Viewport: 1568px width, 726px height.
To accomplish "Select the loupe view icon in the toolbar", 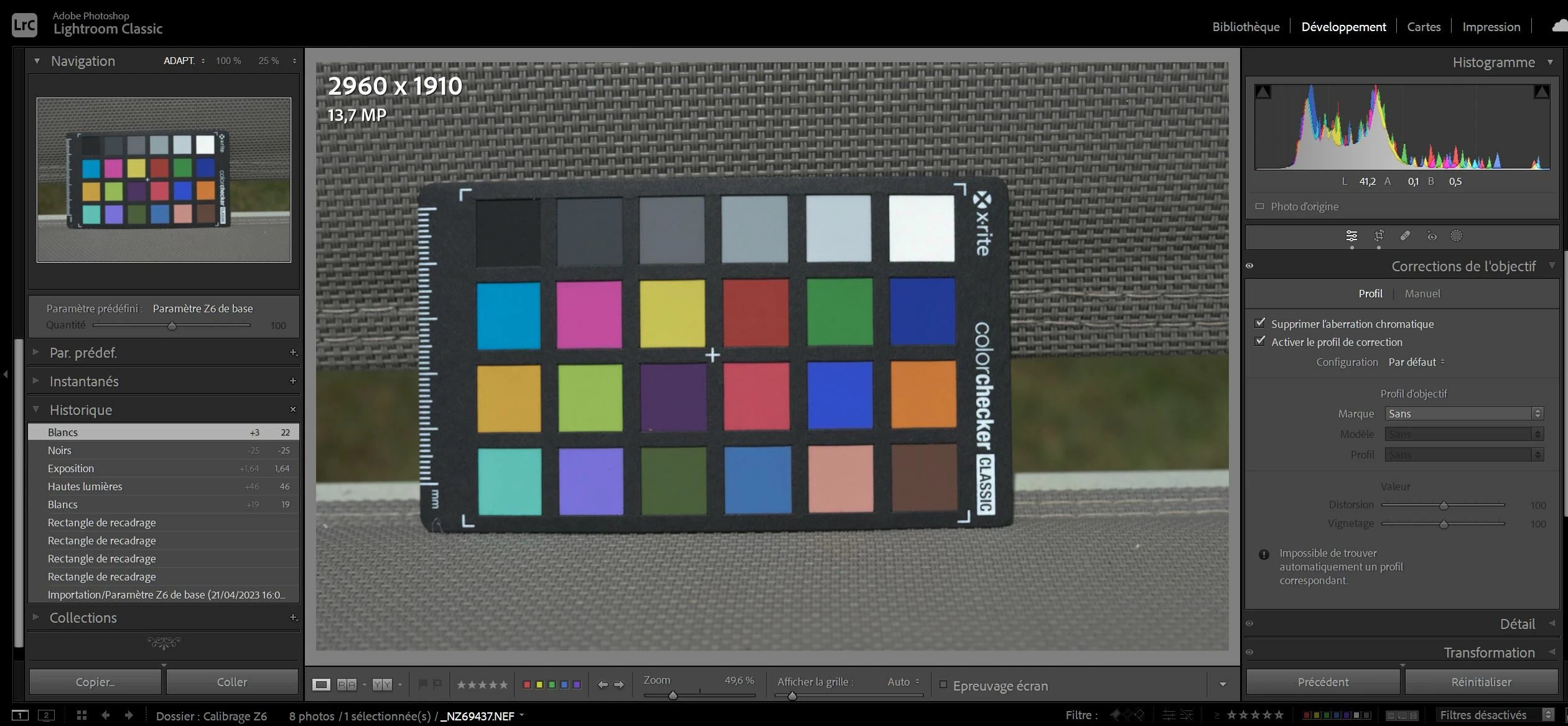I will pyautogui.click(x=321, y=684).
